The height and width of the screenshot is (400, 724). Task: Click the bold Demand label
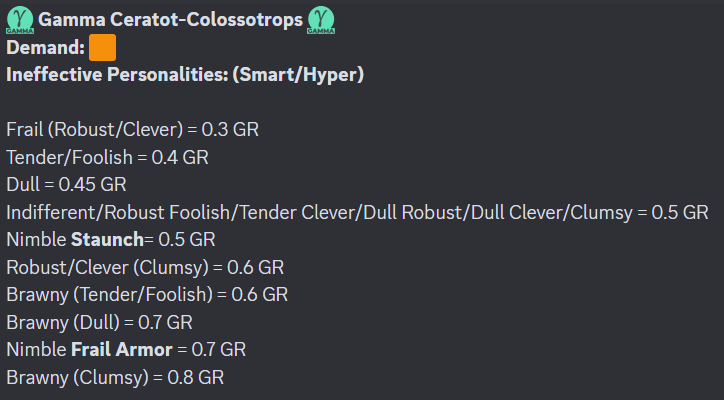(x=45, y=48)
